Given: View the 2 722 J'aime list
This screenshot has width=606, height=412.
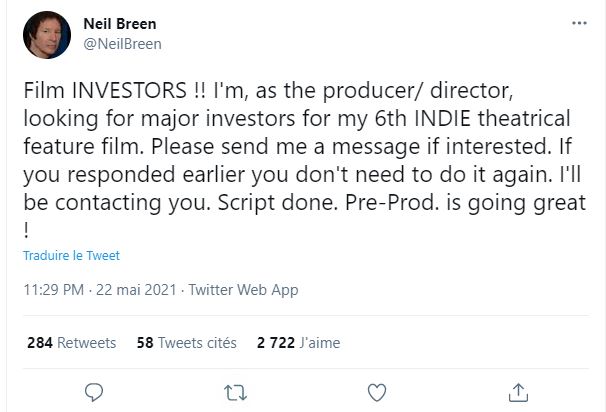Looking at the screenshot, I should click(x=298, y=342).
